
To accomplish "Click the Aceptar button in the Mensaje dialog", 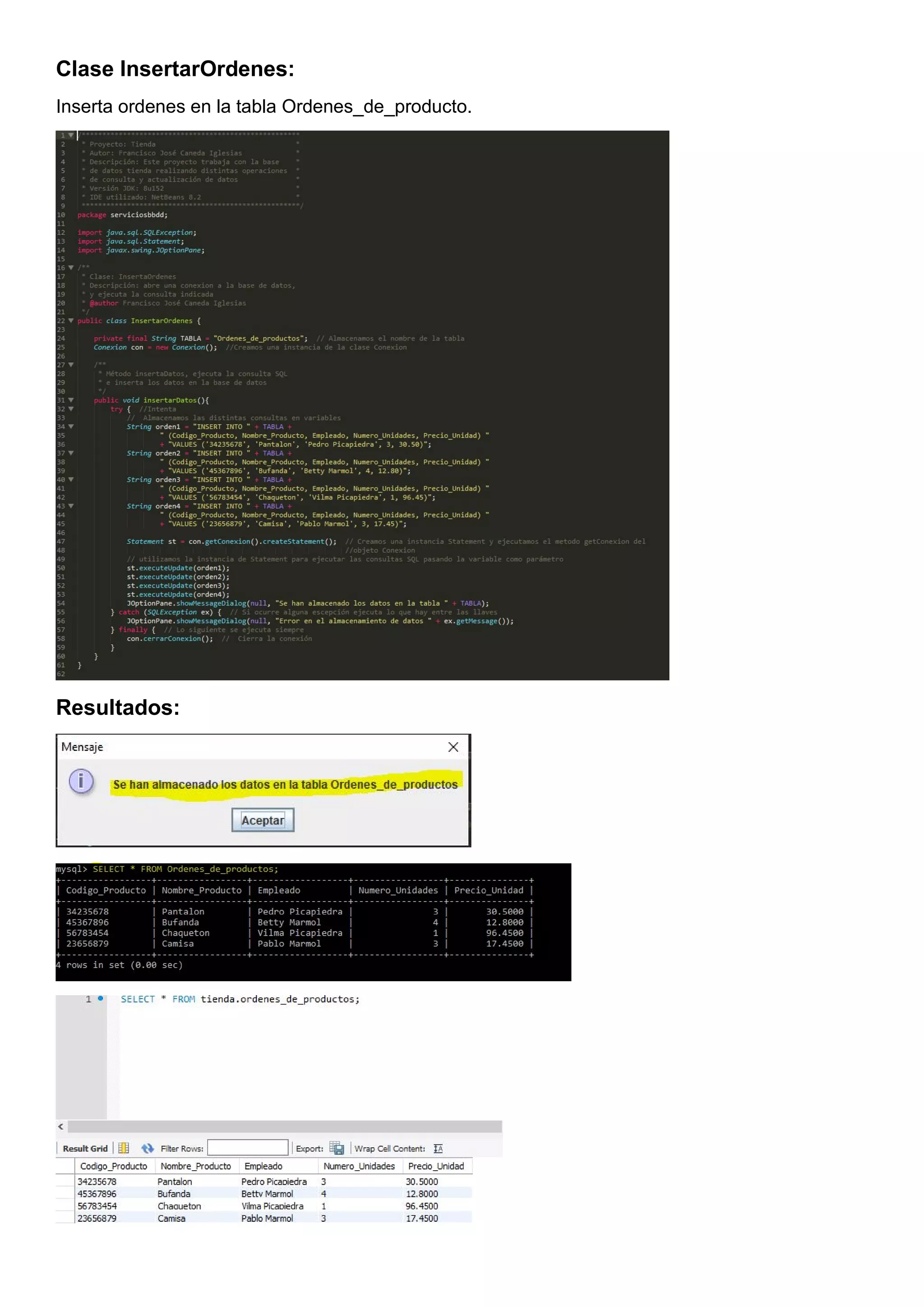I will [262, 820].
